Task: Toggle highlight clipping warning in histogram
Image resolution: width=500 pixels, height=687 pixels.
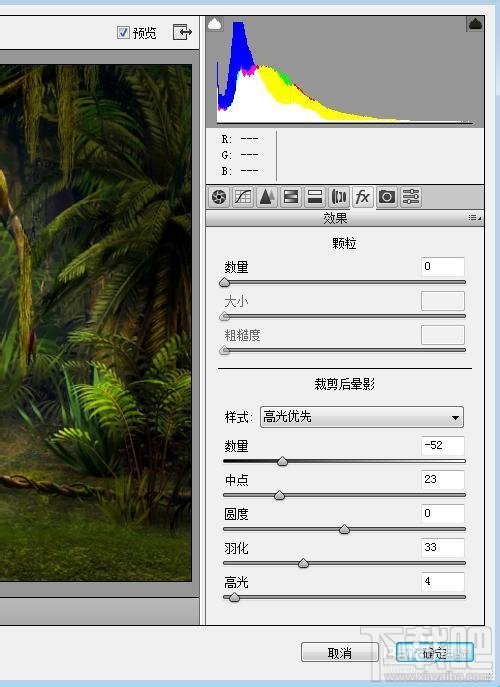Action: click(475, 24)
